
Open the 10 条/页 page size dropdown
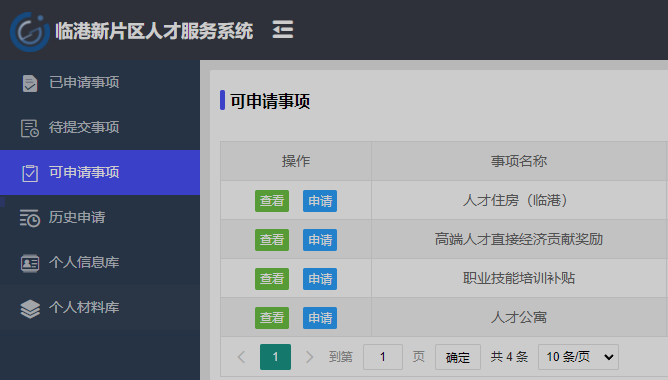579,357
